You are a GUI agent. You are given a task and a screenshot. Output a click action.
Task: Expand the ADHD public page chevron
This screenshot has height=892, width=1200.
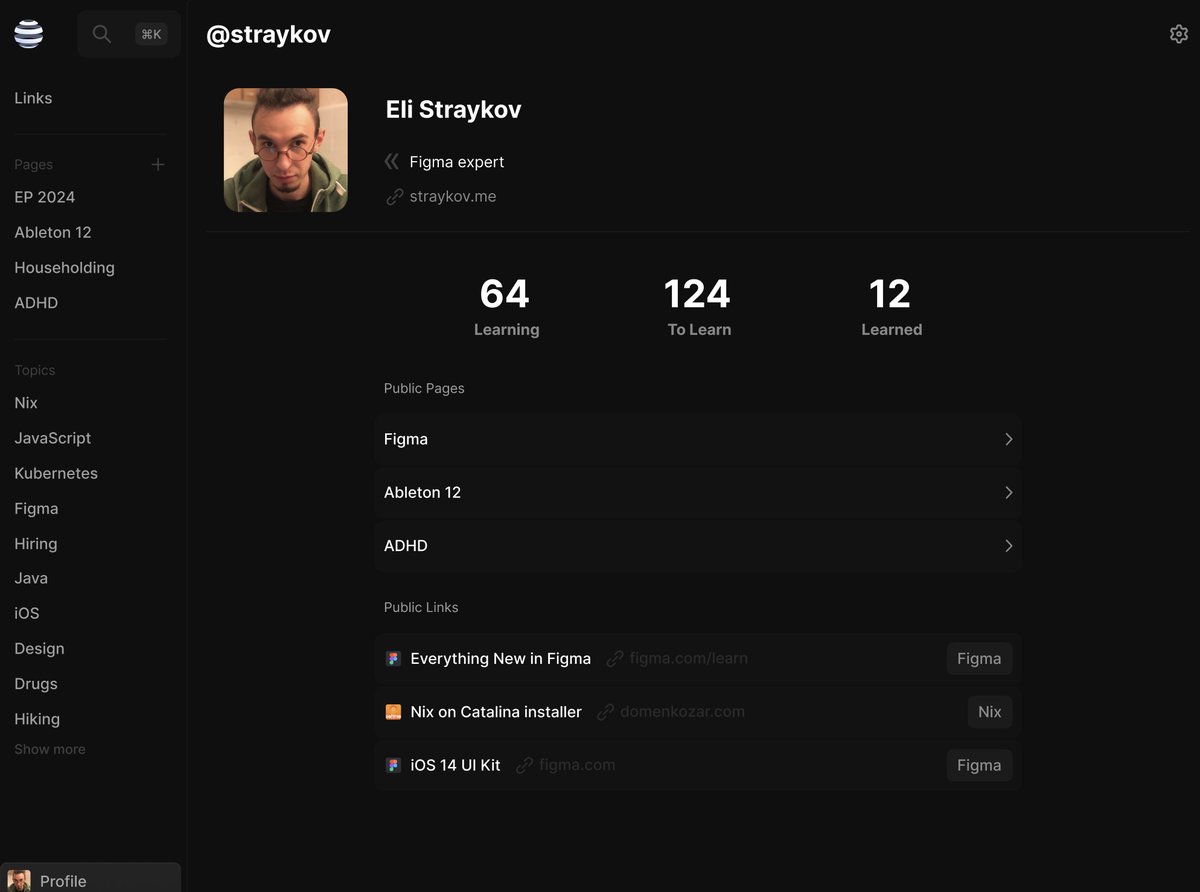tap(1008, 546)
